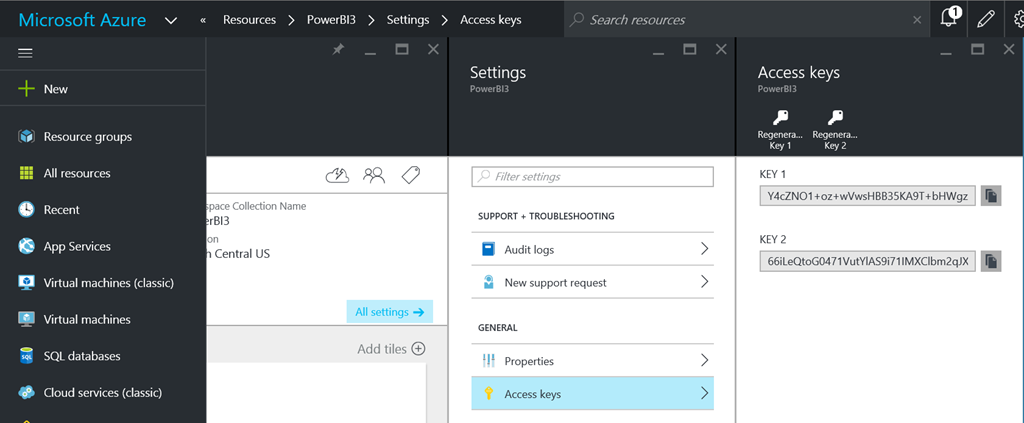Pin the PowerBI3 blade to dashboard
This screenshot has width=1024, height=423.
tap(338, 50)
